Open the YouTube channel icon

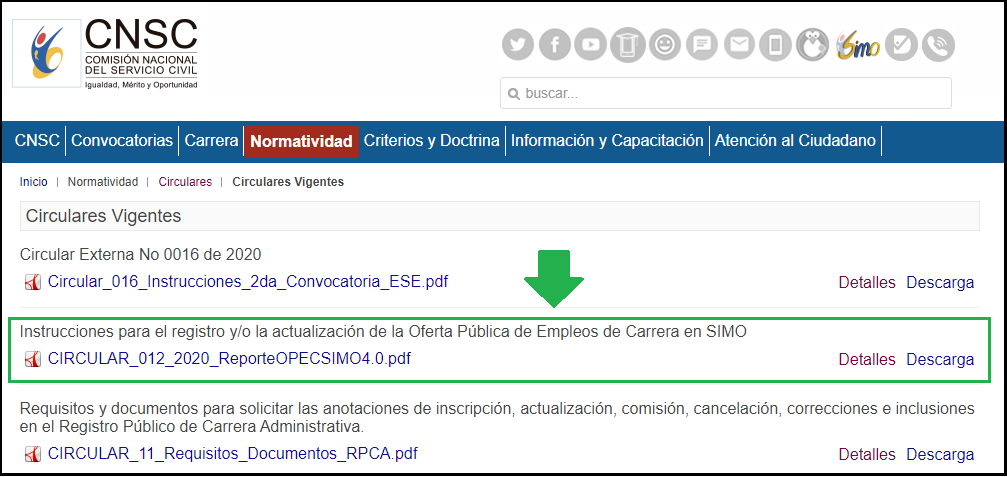(592, 45)
